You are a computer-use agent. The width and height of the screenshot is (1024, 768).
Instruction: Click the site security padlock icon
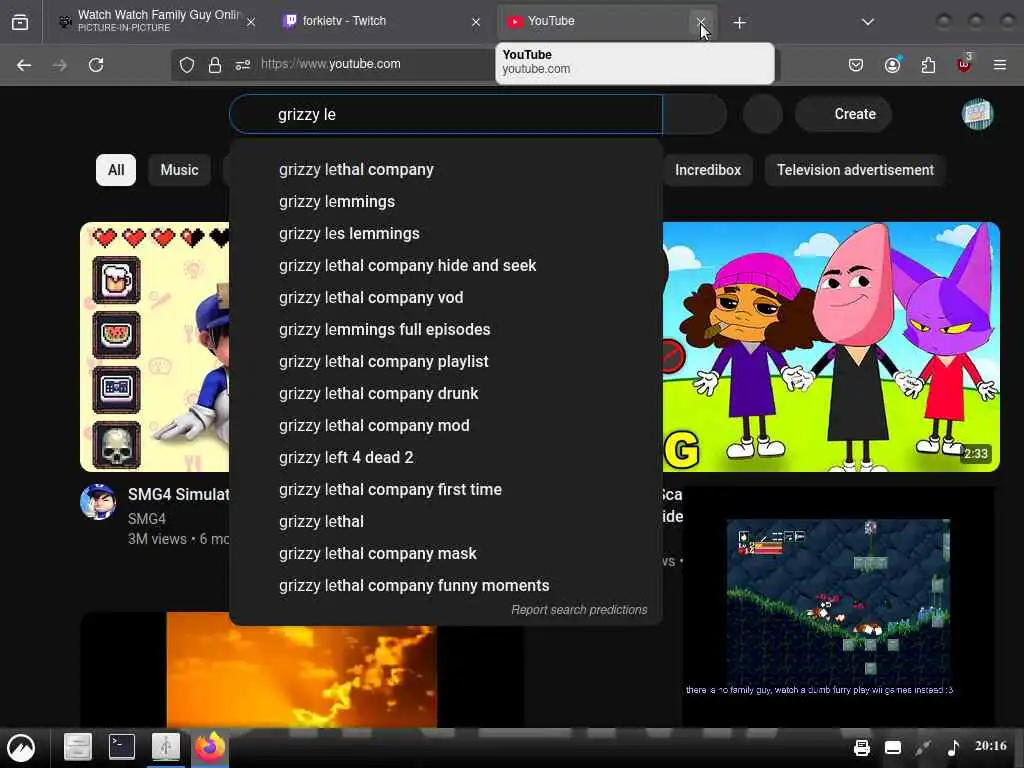pos(215,65)
